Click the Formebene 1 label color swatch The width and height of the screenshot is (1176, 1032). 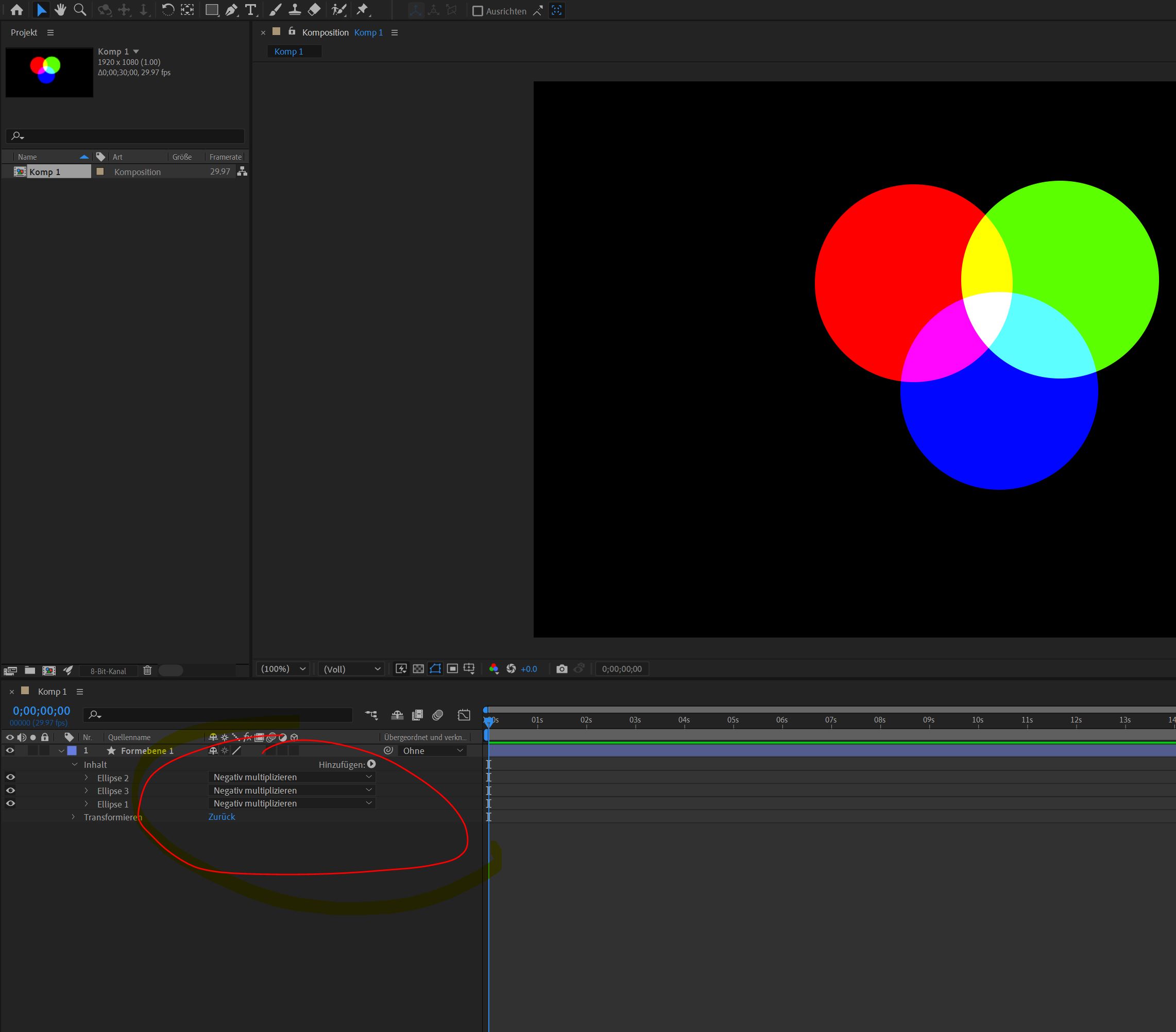point(72,751)
